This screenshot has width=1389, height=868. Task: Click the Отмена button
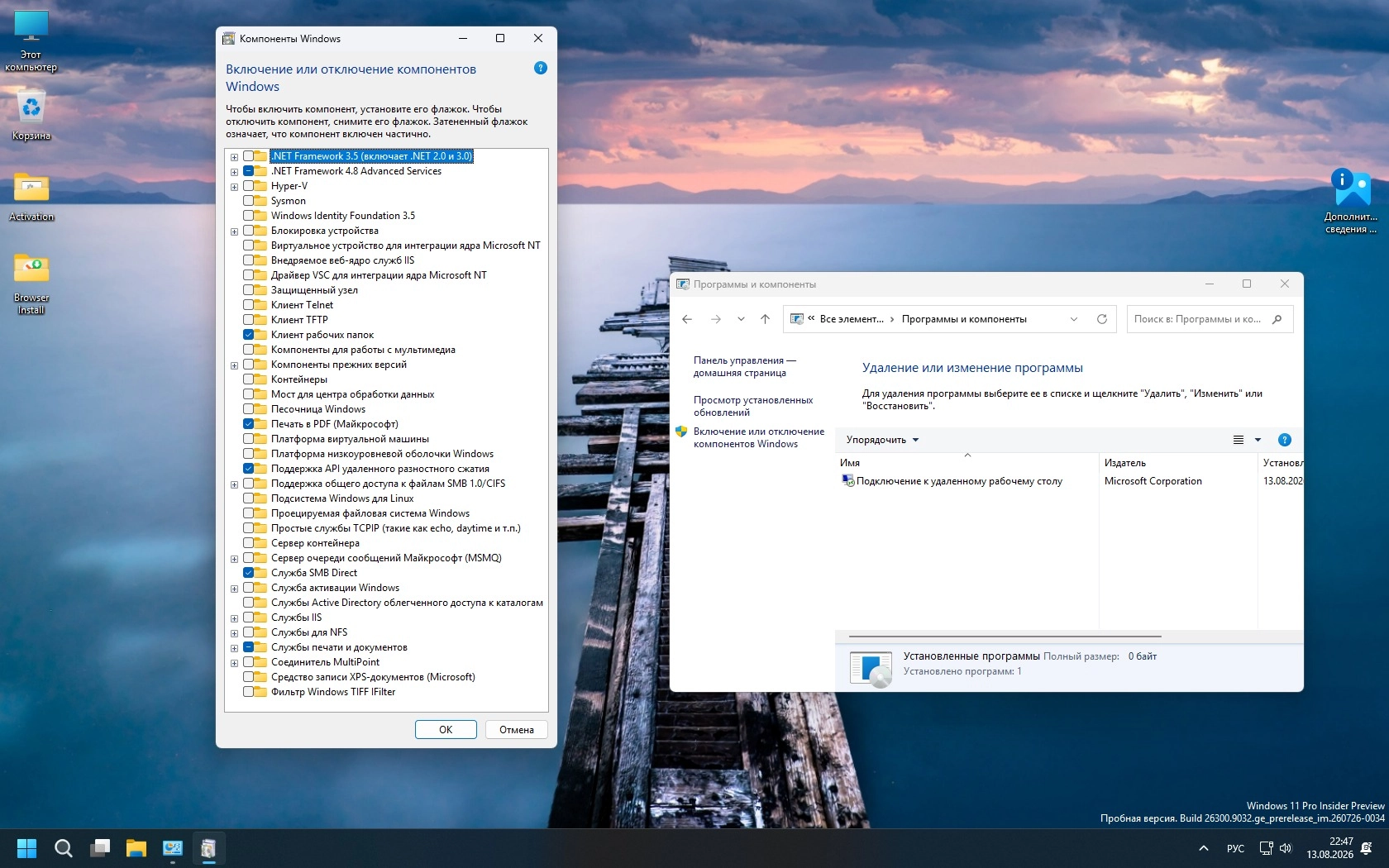517,729
